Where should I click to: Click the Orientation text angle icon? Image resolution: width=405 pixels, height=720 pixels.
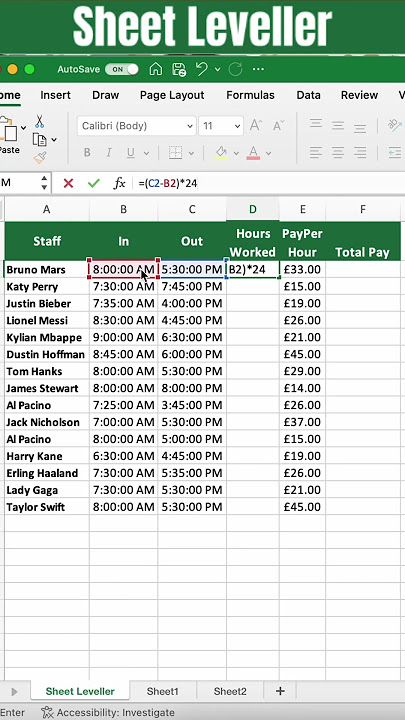(395, 125)
